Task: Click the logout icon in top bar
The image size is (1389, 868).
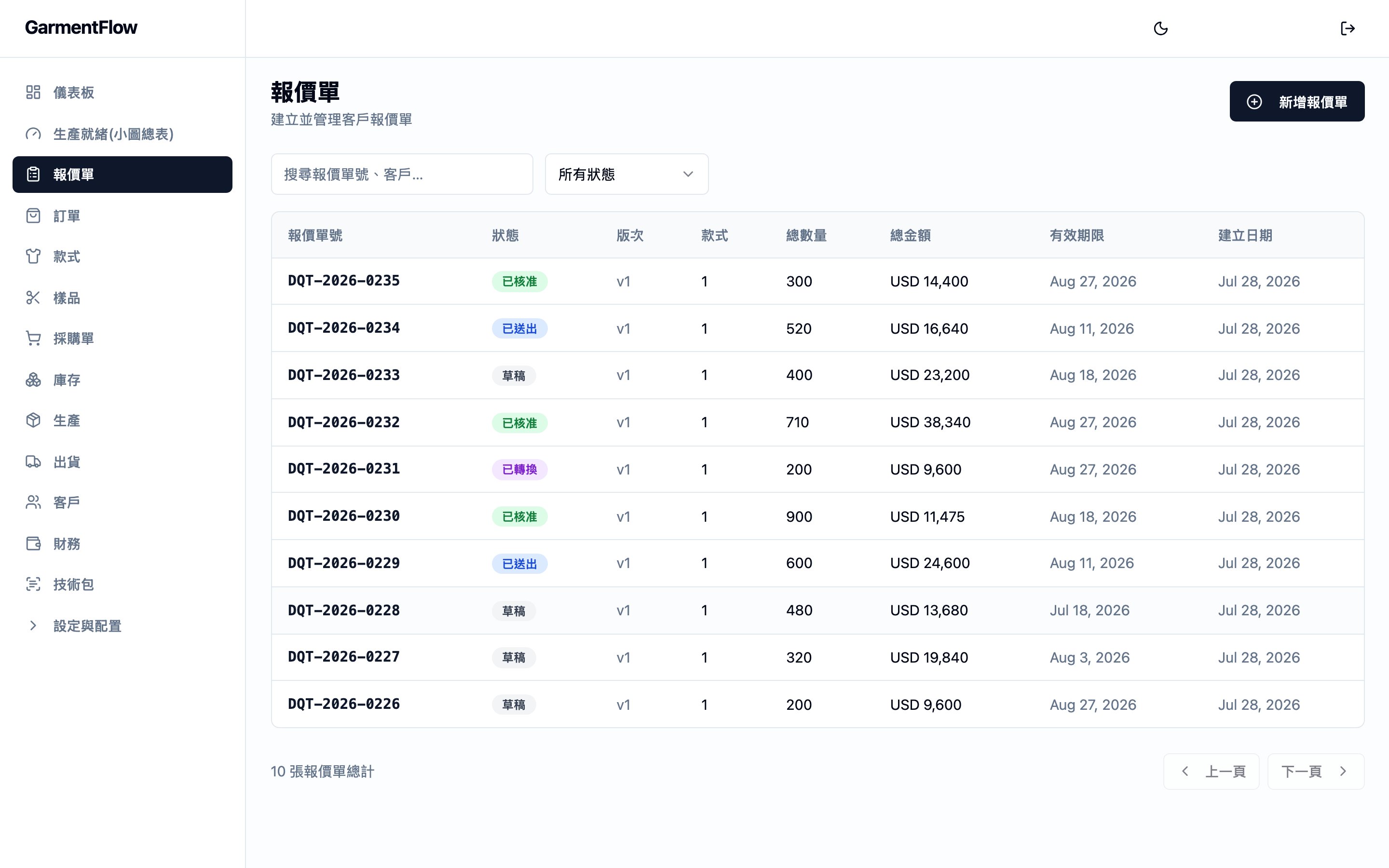Action: click(1348, 29)
